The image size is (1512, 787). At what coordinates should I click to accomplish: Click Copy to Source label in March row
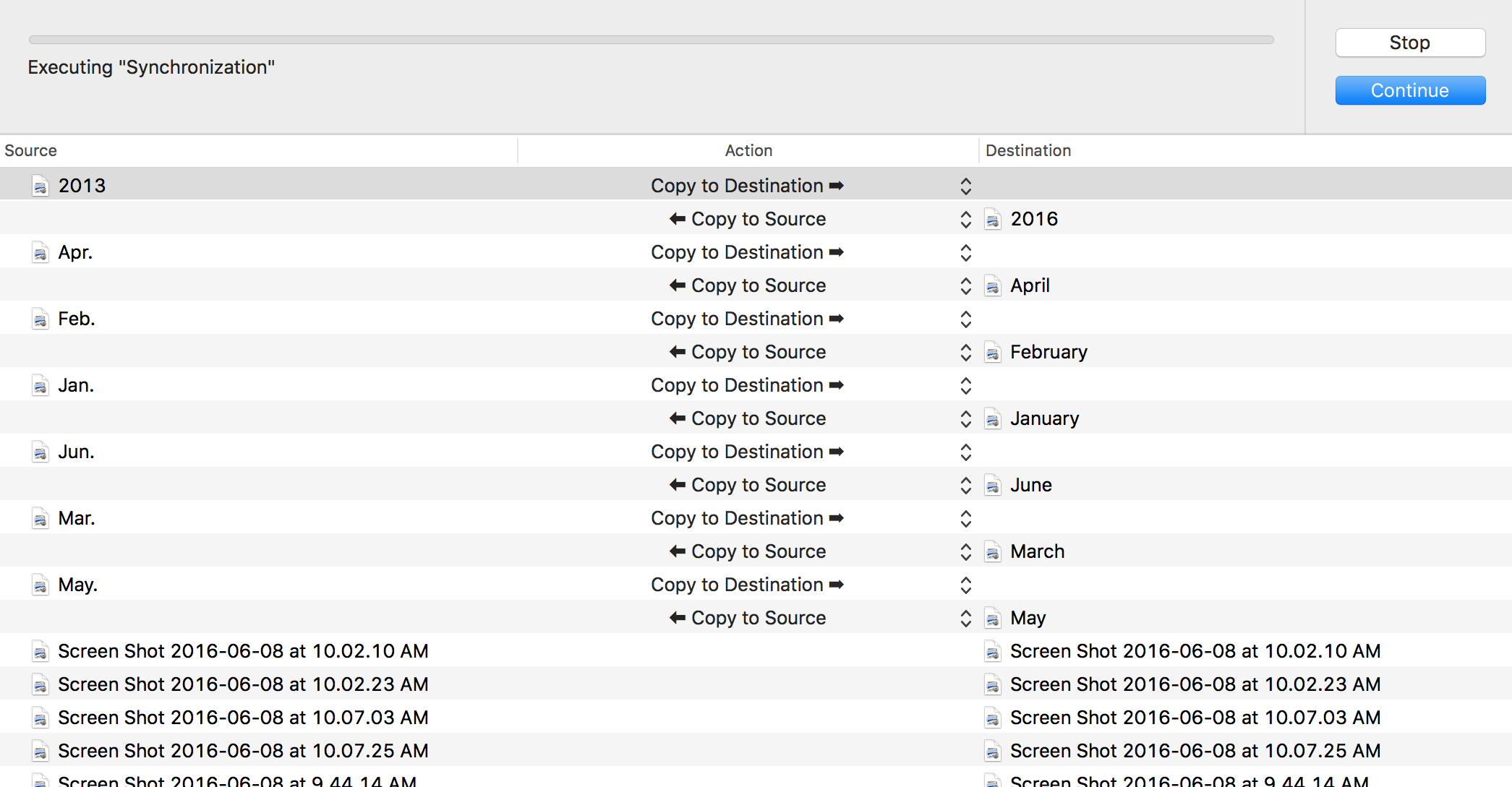(748, 551)
